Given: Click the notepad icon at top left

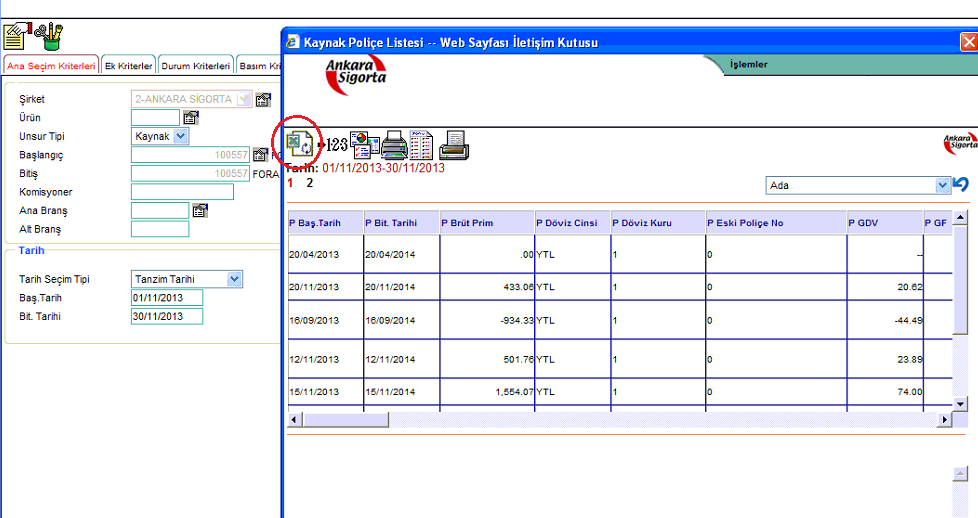Looking at the screenshot, I should 16,37.
